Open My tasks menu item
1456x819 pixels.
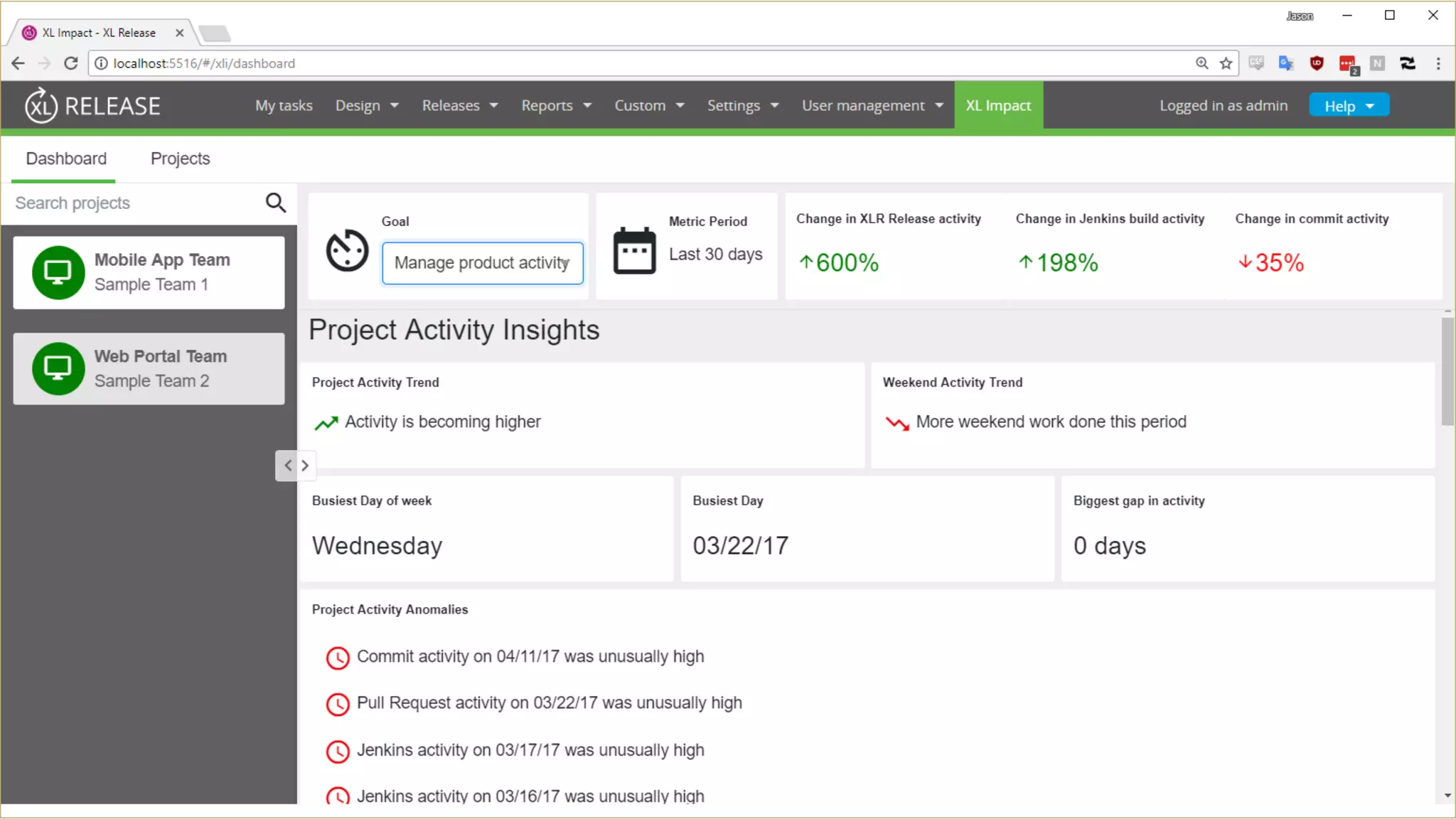pyautogui.click(x=284, y=106)
